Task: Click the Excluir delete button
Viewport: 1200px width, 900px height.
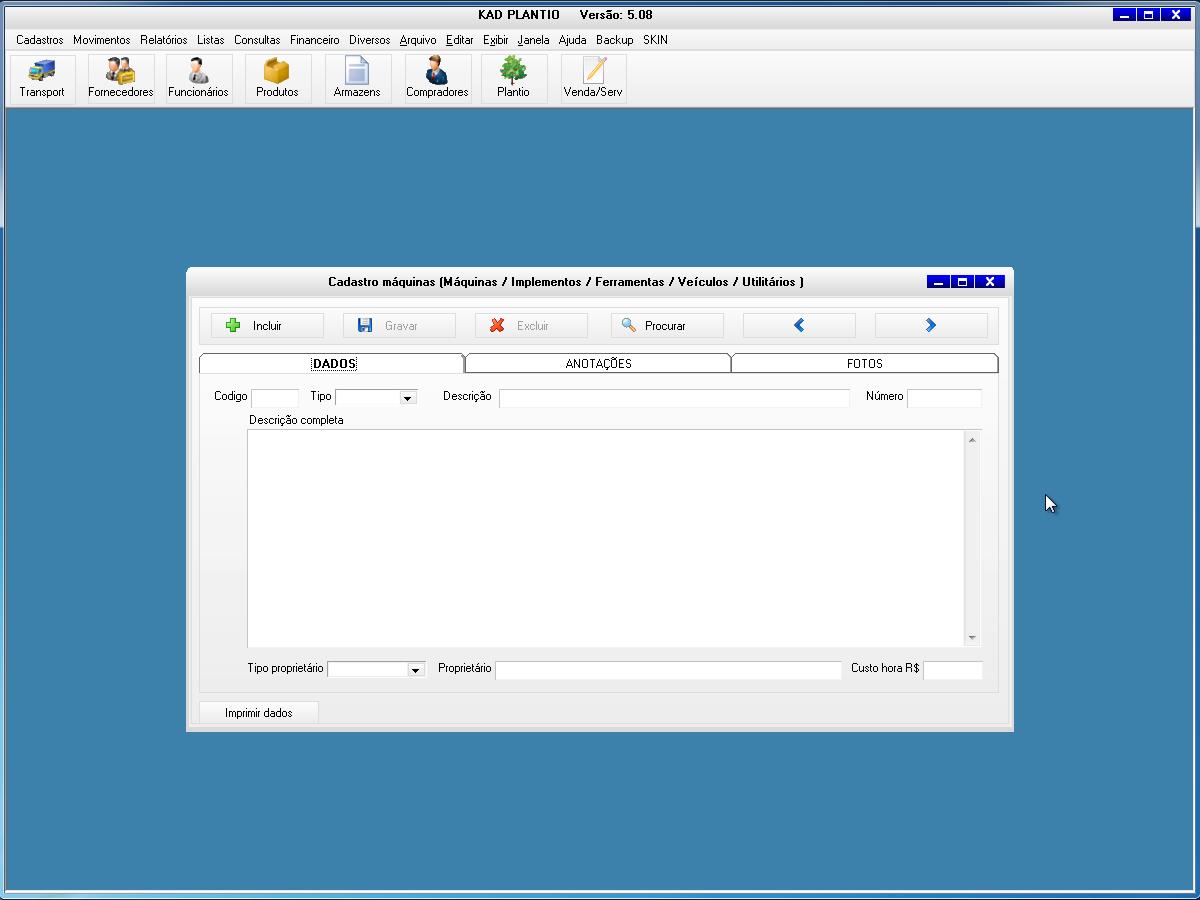Action: coord(531,326)
